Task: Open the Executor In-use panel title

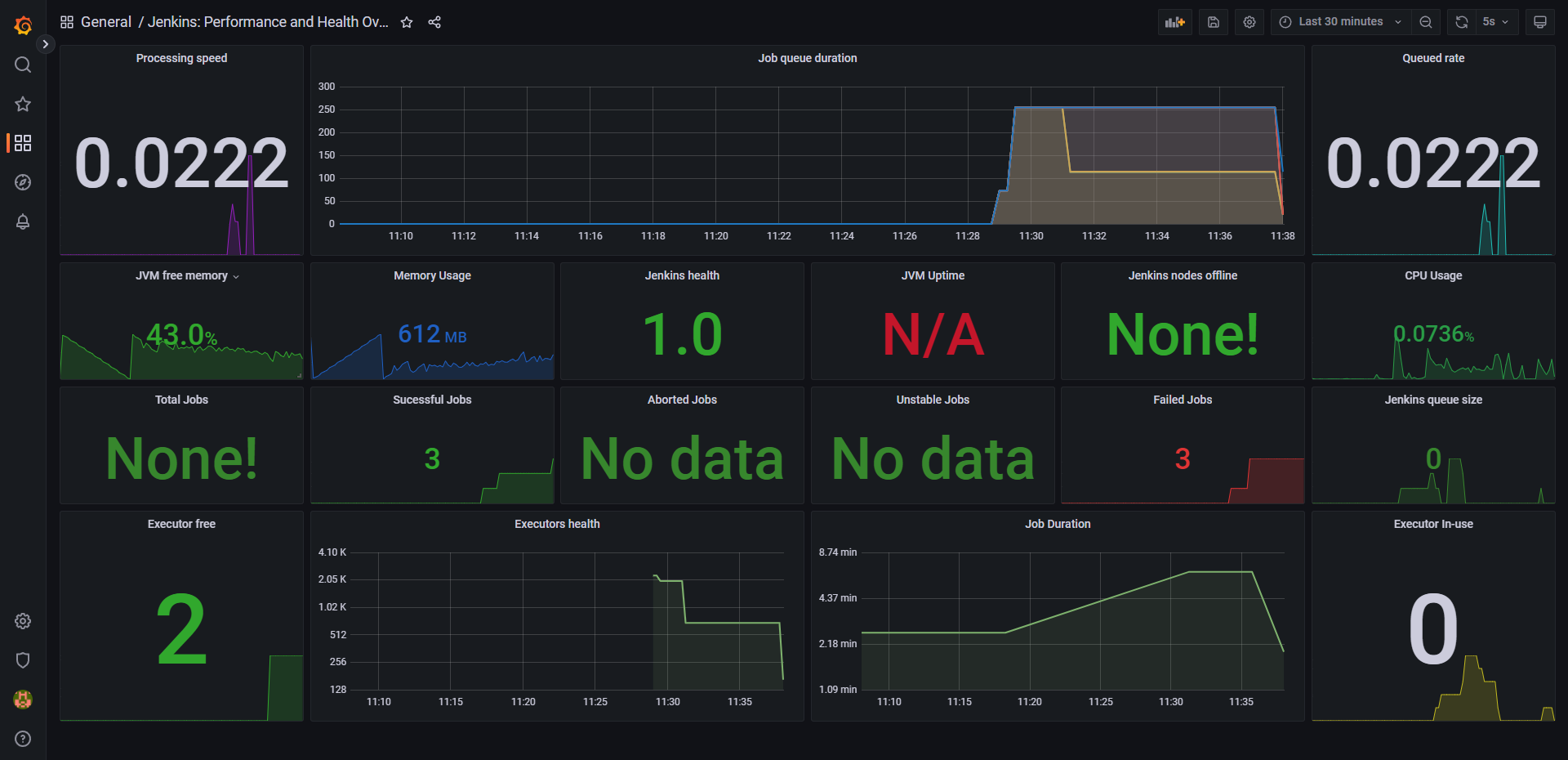Action: 1433,524
